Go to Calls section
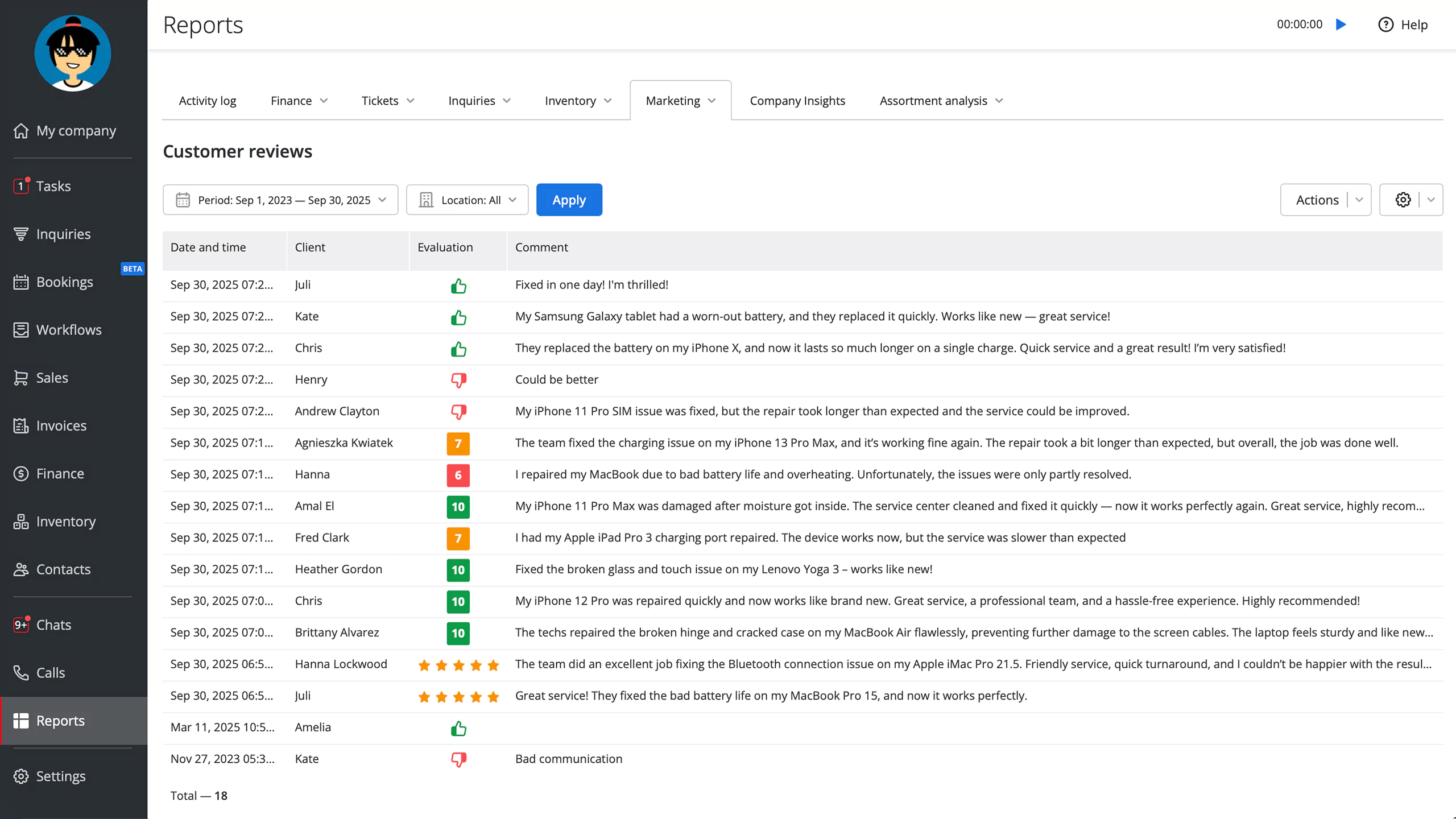This screenshot has width=1456, height=819. (50, 672)
